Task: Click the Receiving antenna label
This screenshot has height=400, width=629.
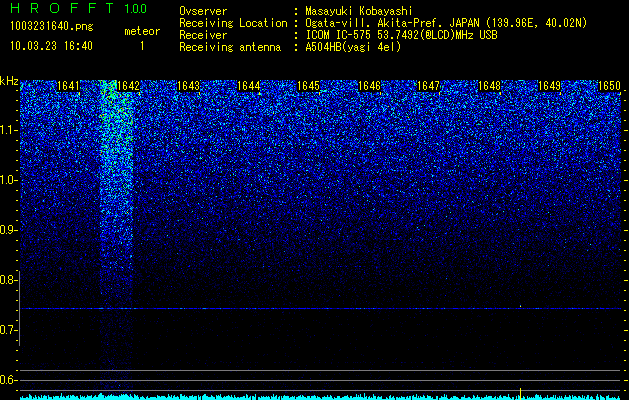Action: tap(230, 47)
